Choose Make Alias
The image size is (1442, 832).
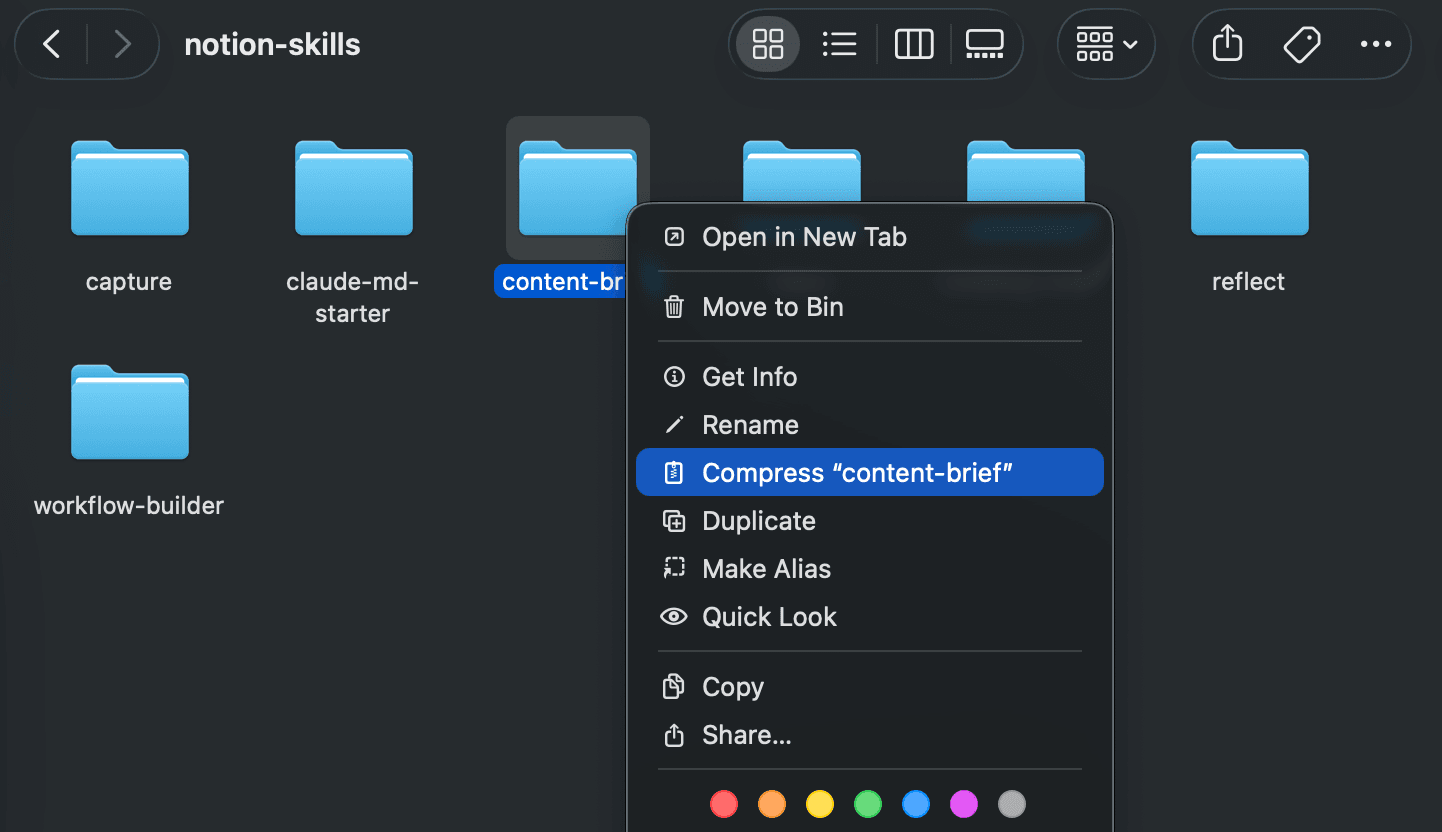point(870,569)
